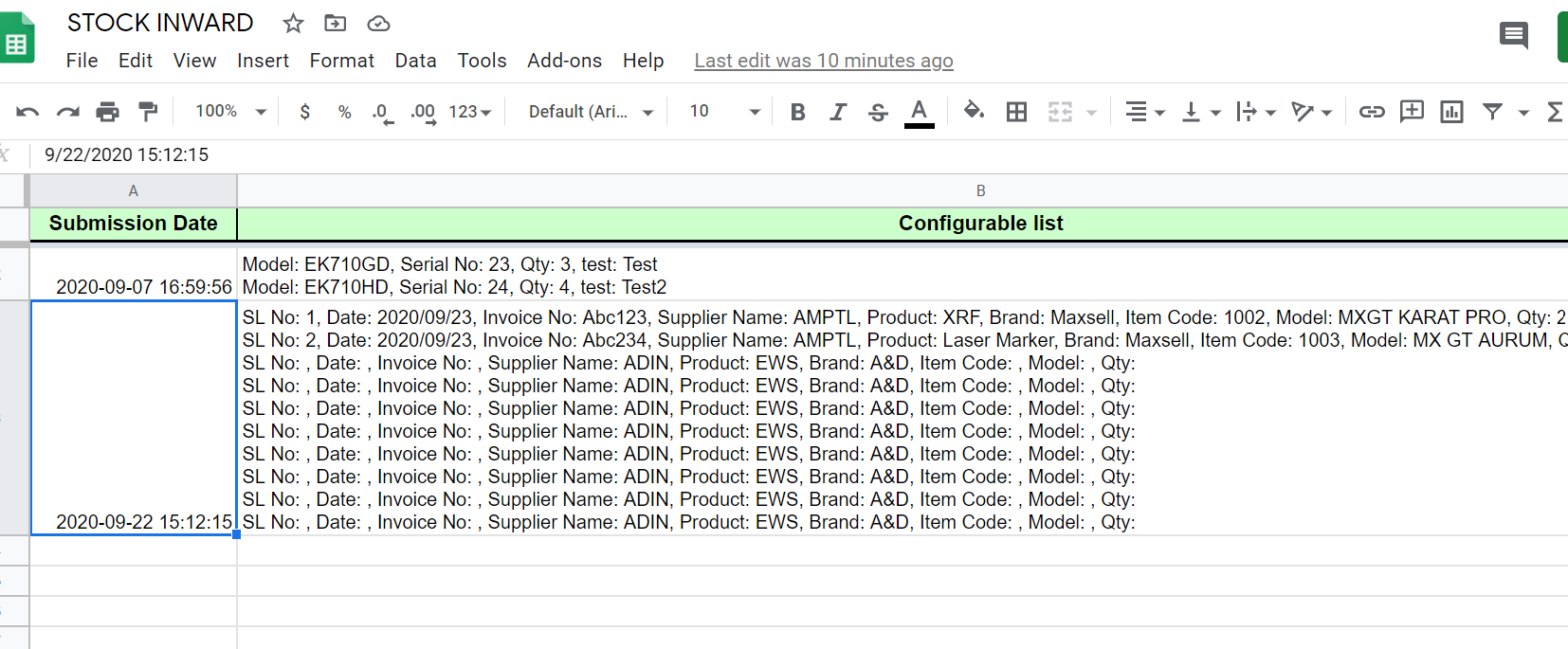Screen dimensions: 1568x649
Task: Undo the last action
Action: (x=27, y=112)
